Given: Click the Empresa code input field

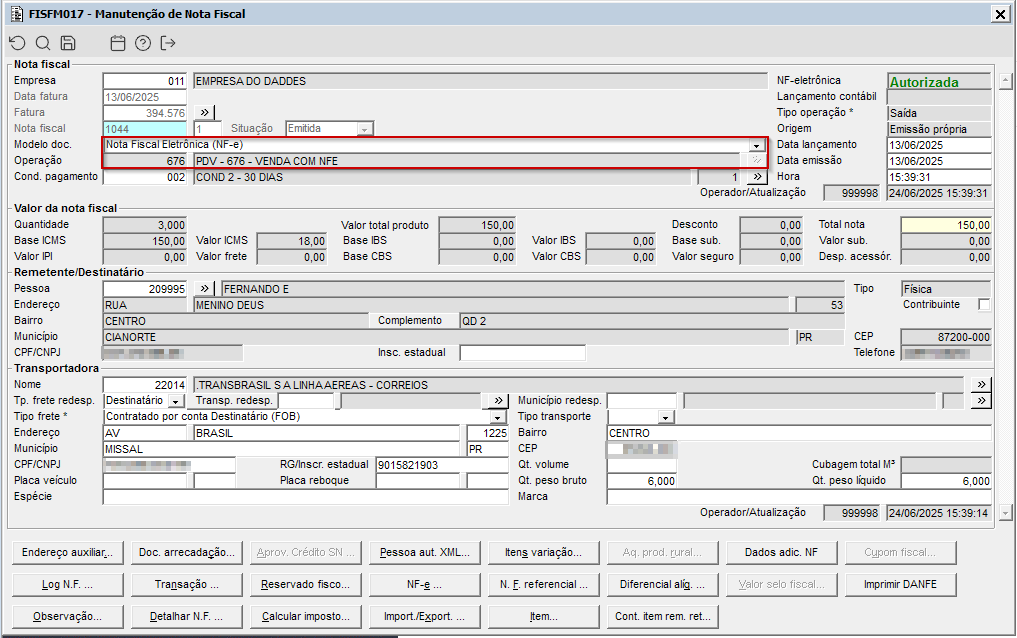Looking at the screenshot, I should point(145,81).
